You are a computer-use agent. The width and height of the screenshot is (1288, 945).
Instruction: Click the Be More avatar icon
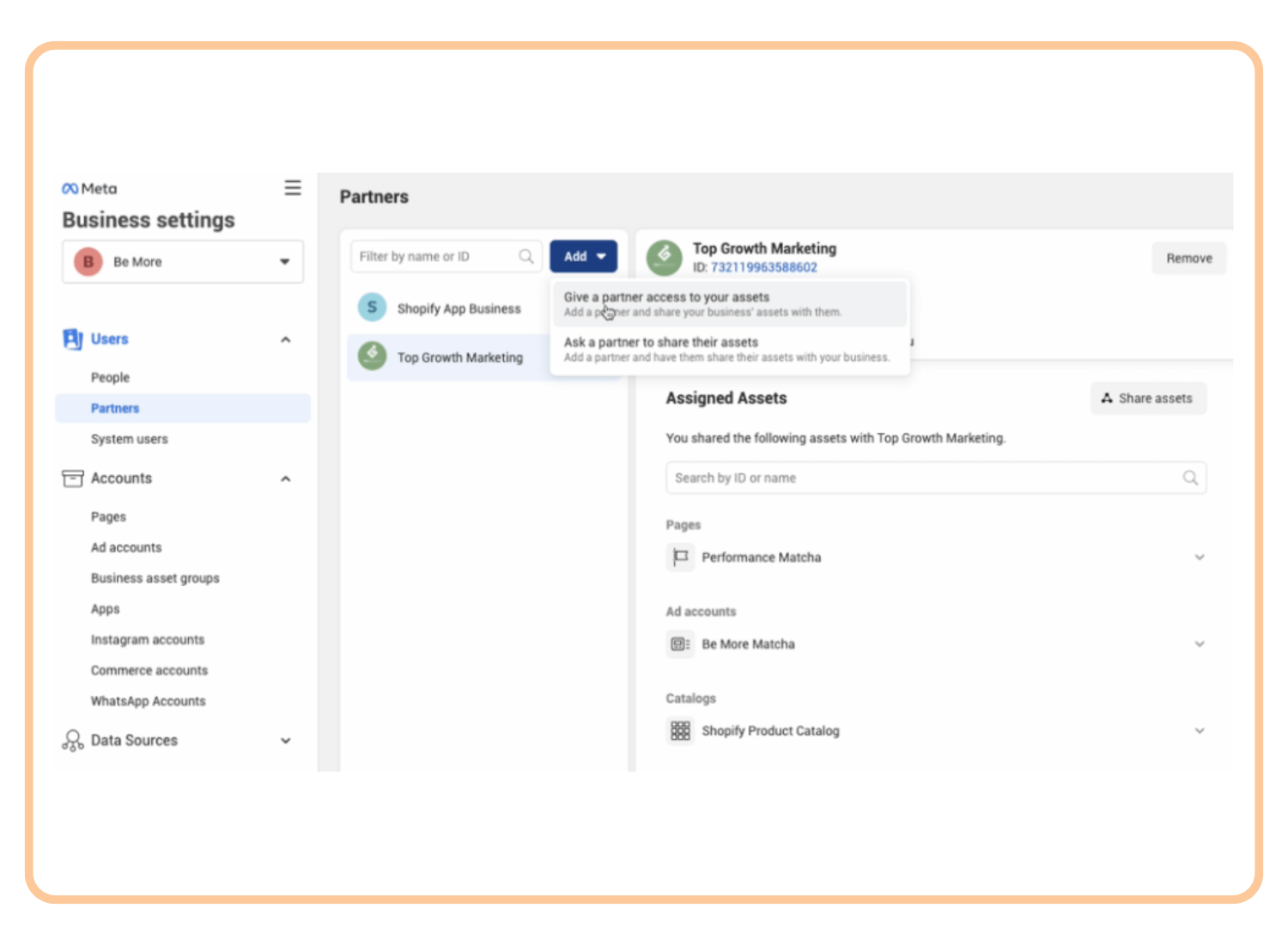click(88, 261)
